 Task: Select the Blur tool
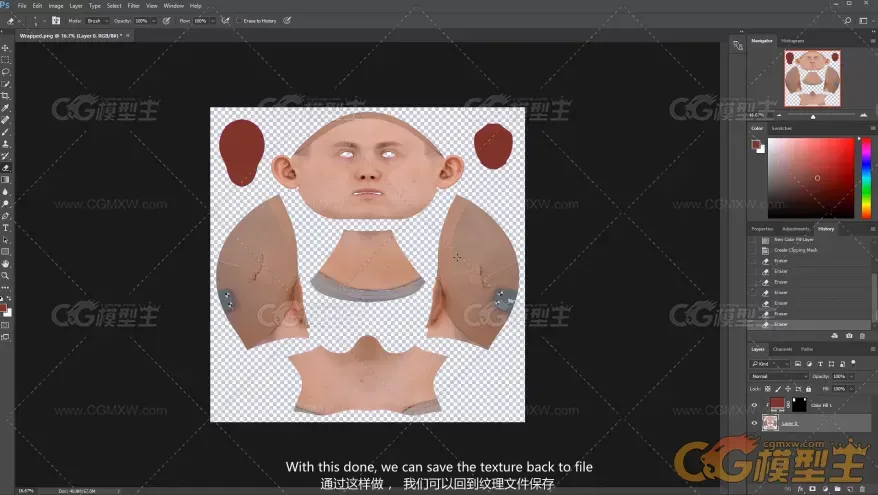point(6,192)
